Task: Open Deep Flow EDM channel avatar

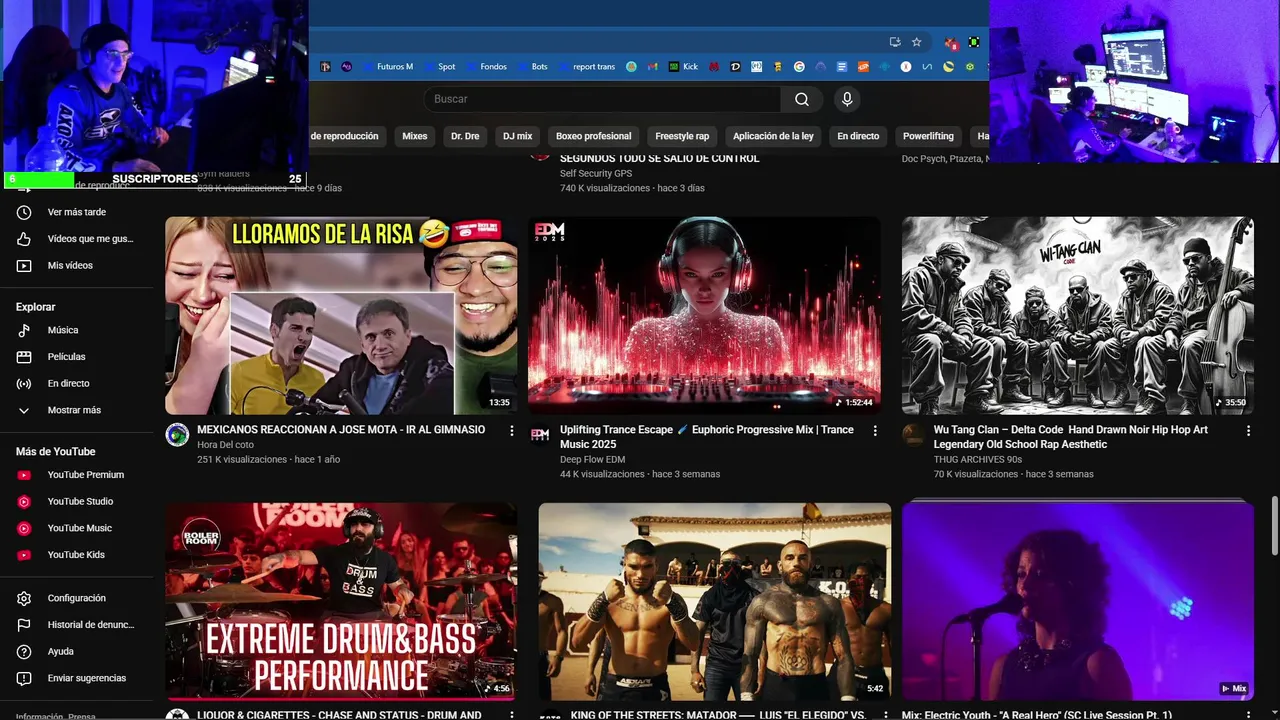Action: click(x=540, y=434)
